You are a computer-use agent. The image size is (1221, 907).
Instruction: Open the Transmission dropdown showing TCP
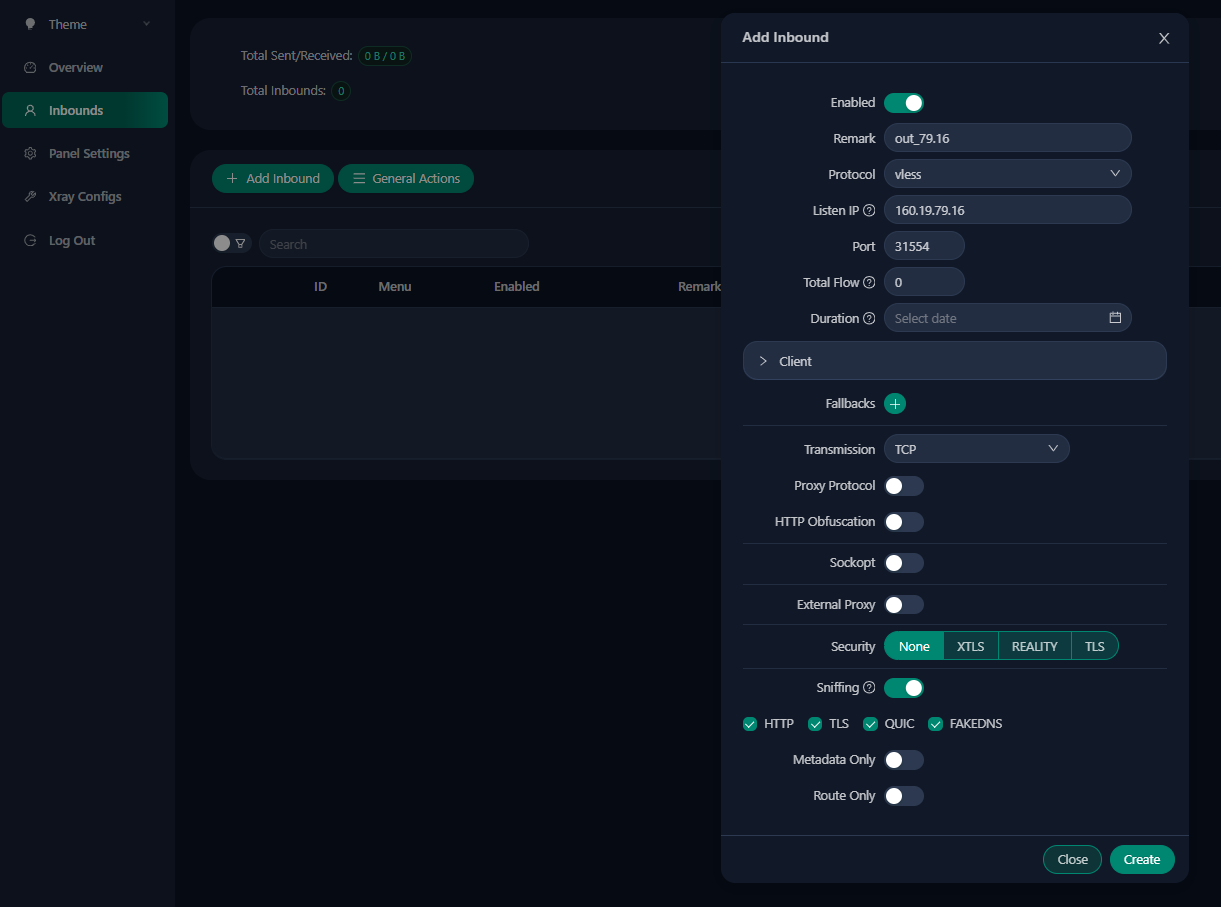[976, 449]
